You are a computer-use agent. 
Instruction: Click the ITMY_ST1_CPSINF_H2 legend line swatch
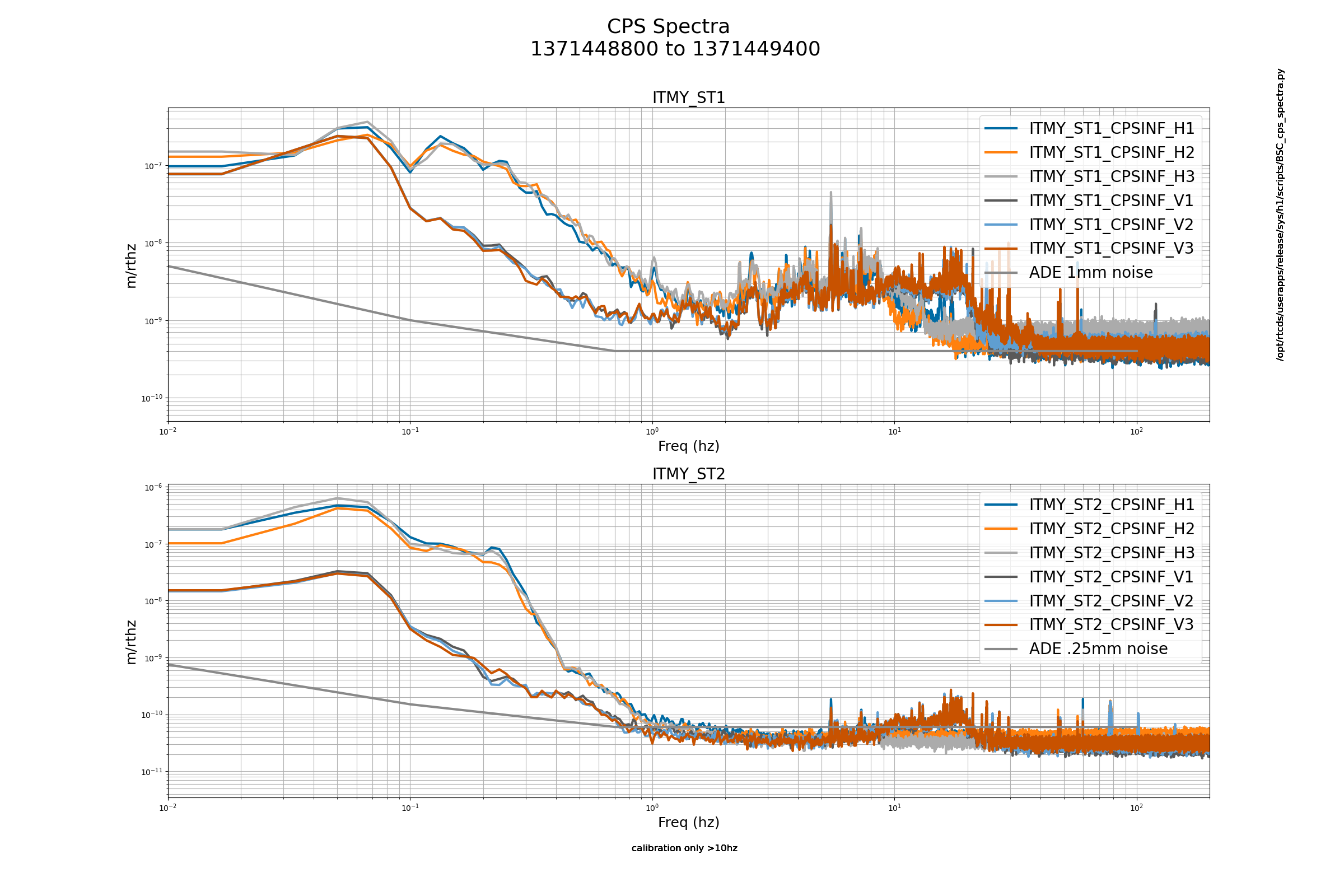[x=1001, y=152]
